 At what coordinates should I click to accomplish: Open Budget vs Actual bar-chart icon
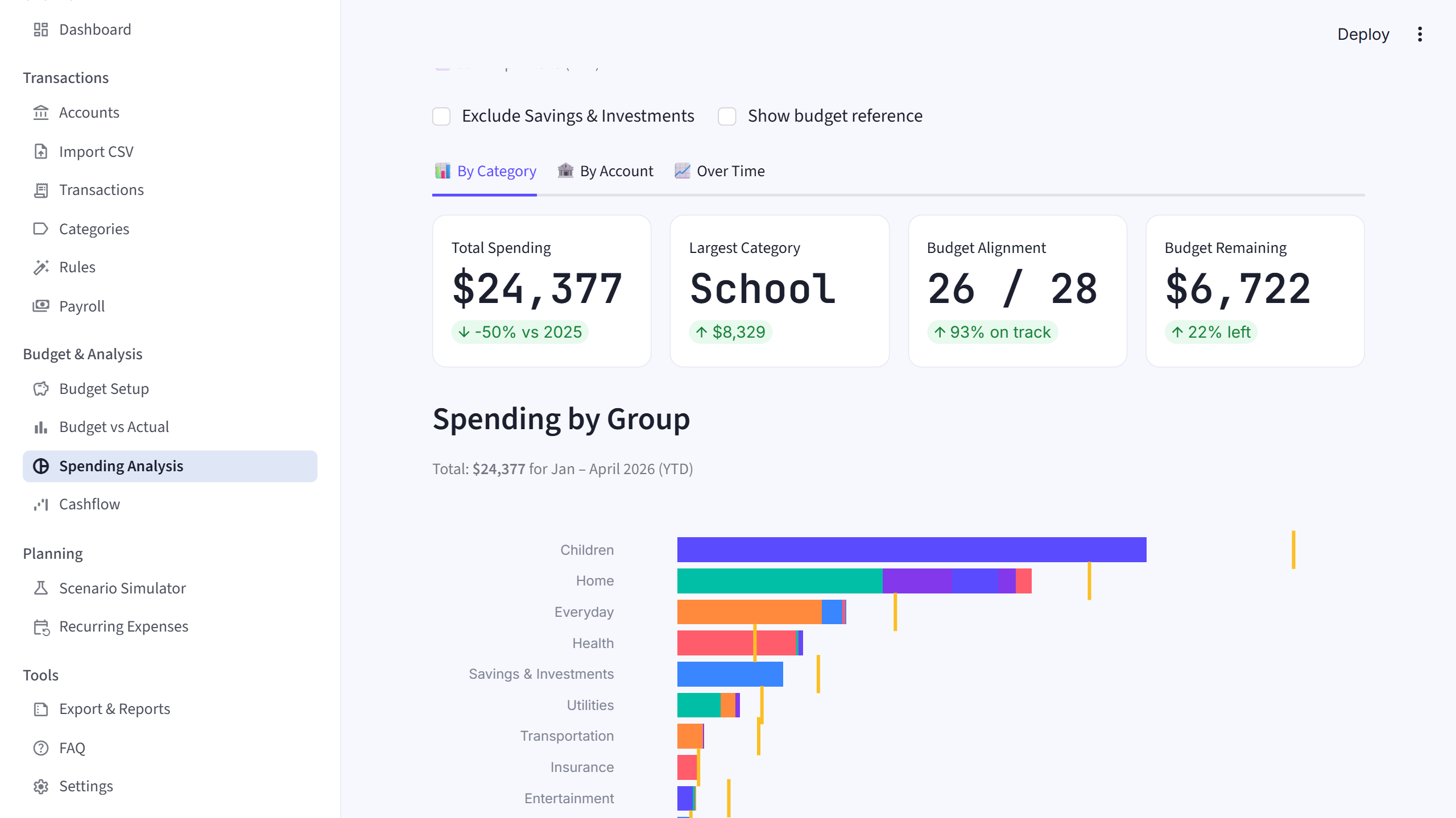[x=40, y=427]
